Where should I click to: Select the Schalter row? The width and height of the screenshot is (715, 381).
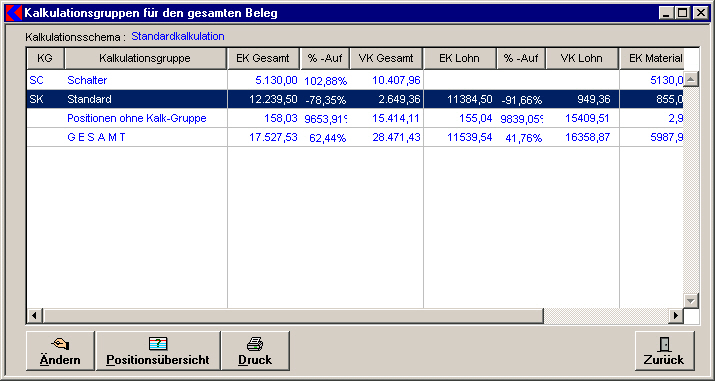click(355, 80)
